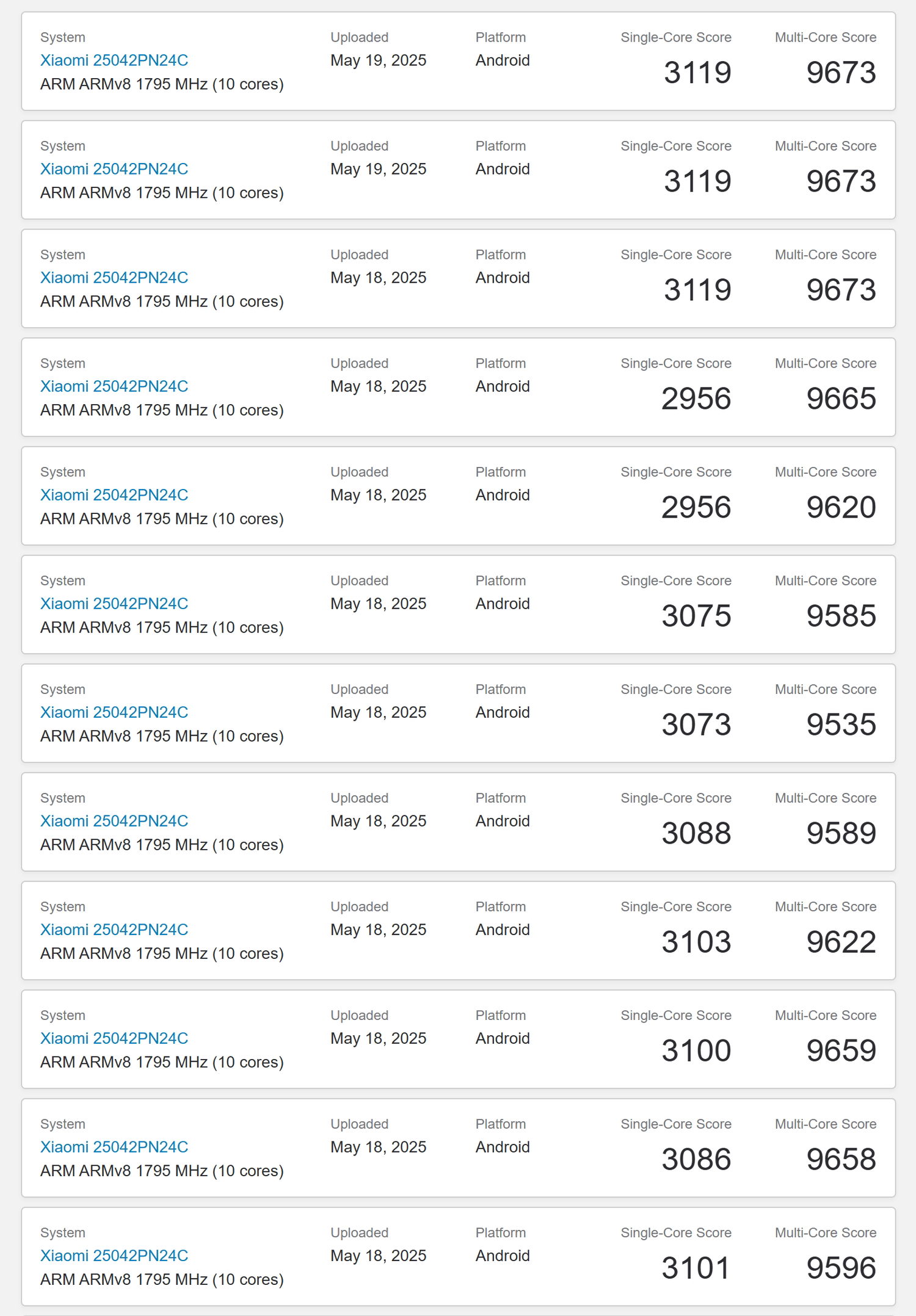
Task: Click the multi-core score 9589
Action: (841, 833)
